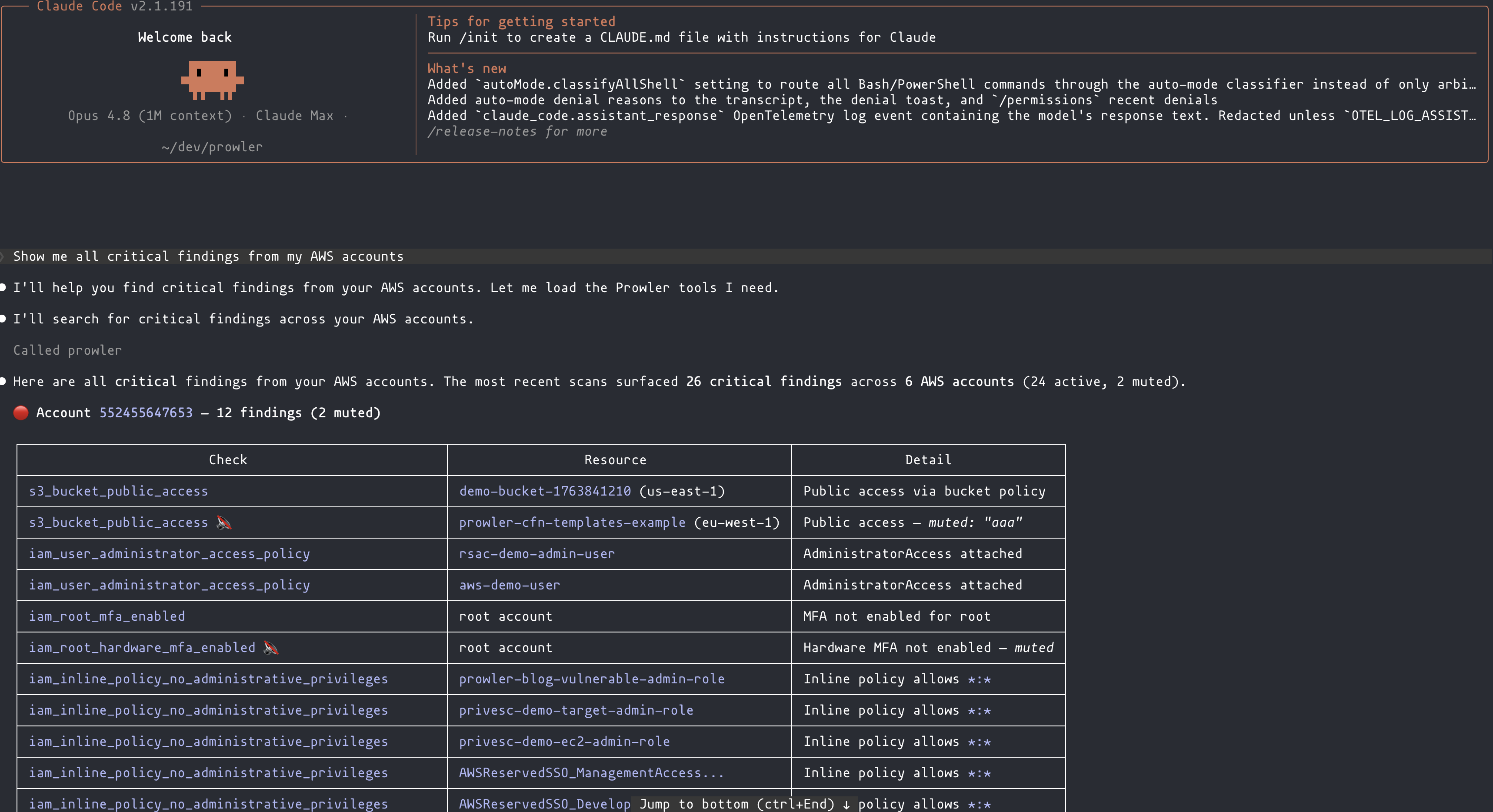Open the prowler-cfn-templates-example resource link

coord(572,522)
